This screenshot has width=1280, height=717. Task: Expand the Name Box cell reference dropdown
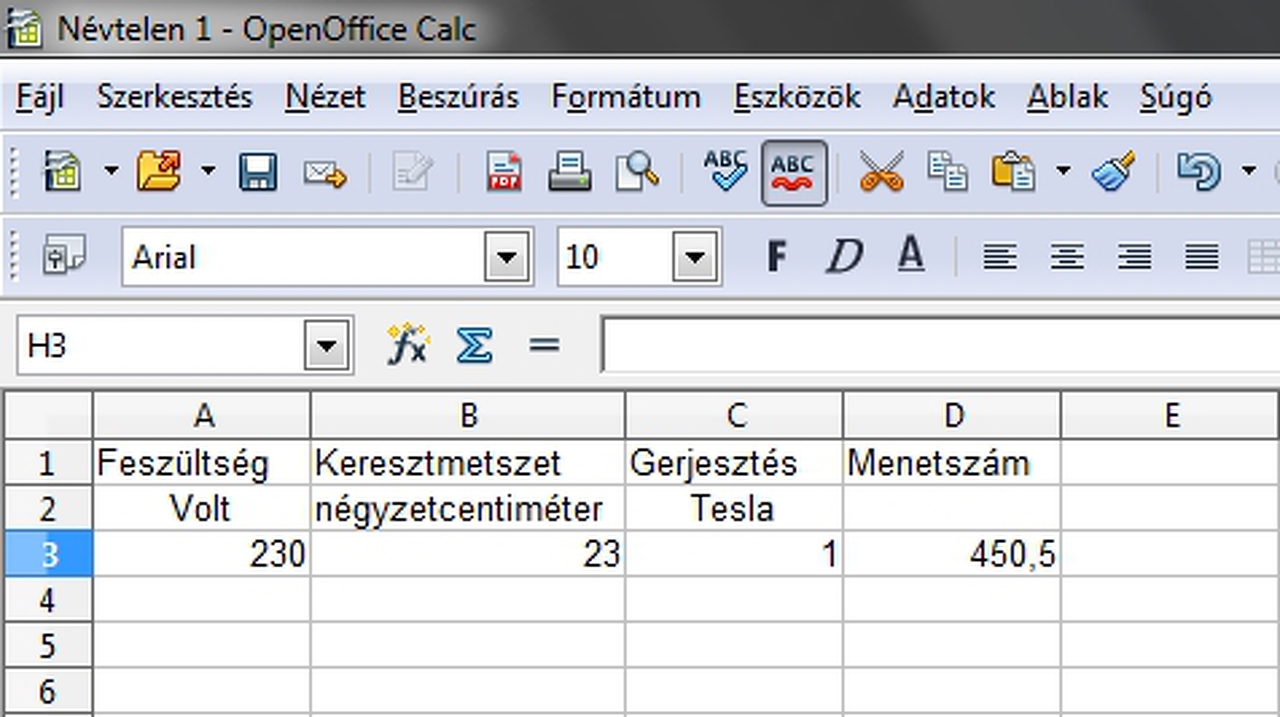pyautogui.click(x=327, y=347)
